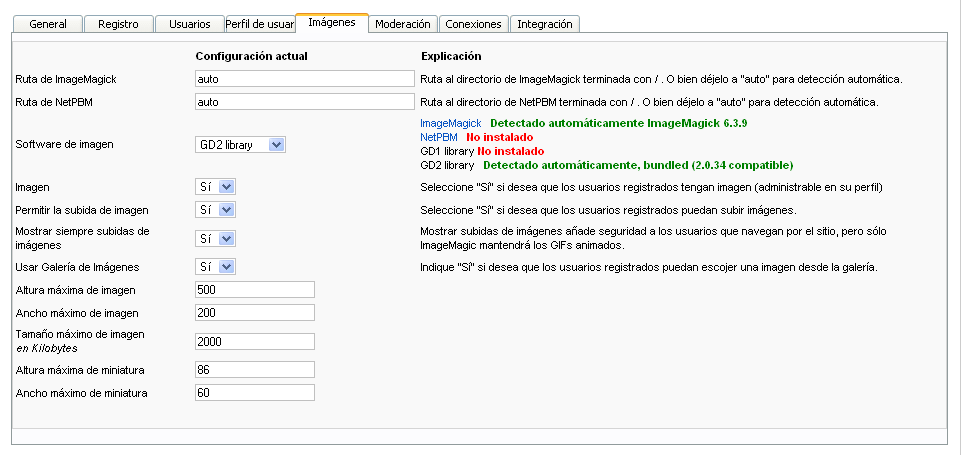Click the Tamaño máximo de imagen field

click(255, 342)
